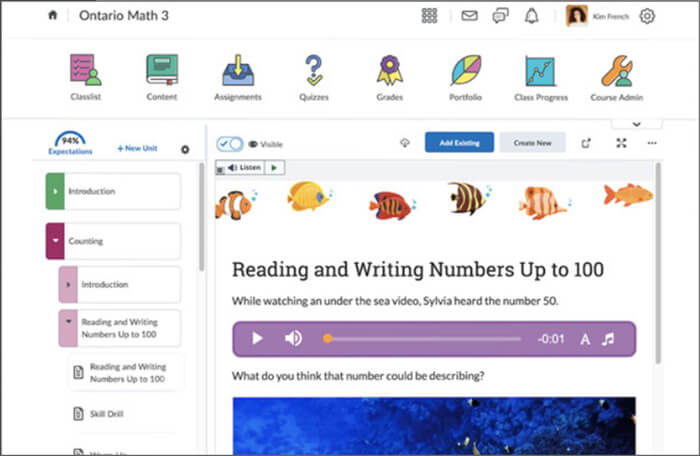Screen dimensions: 700x456
Task: Click the music note icon in audio player
Action: coord(608,339)
